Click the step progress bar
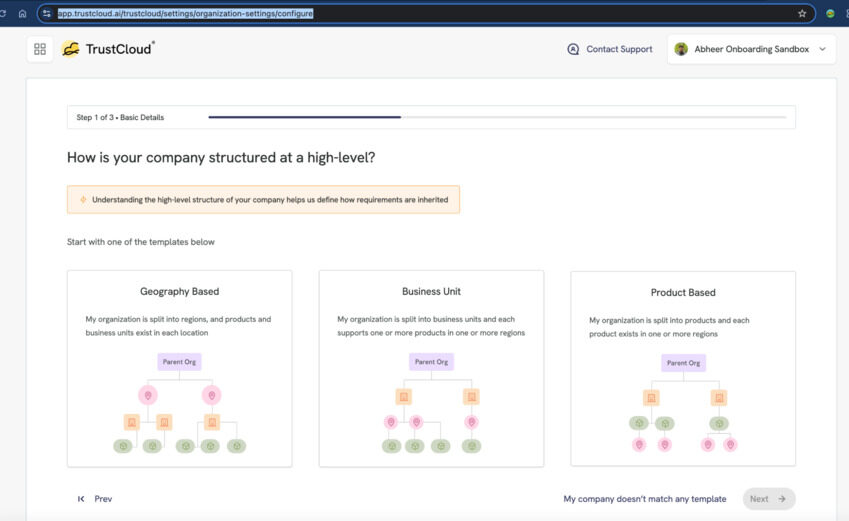The height and width of the screenshot is (521, 849). (497, 117)
